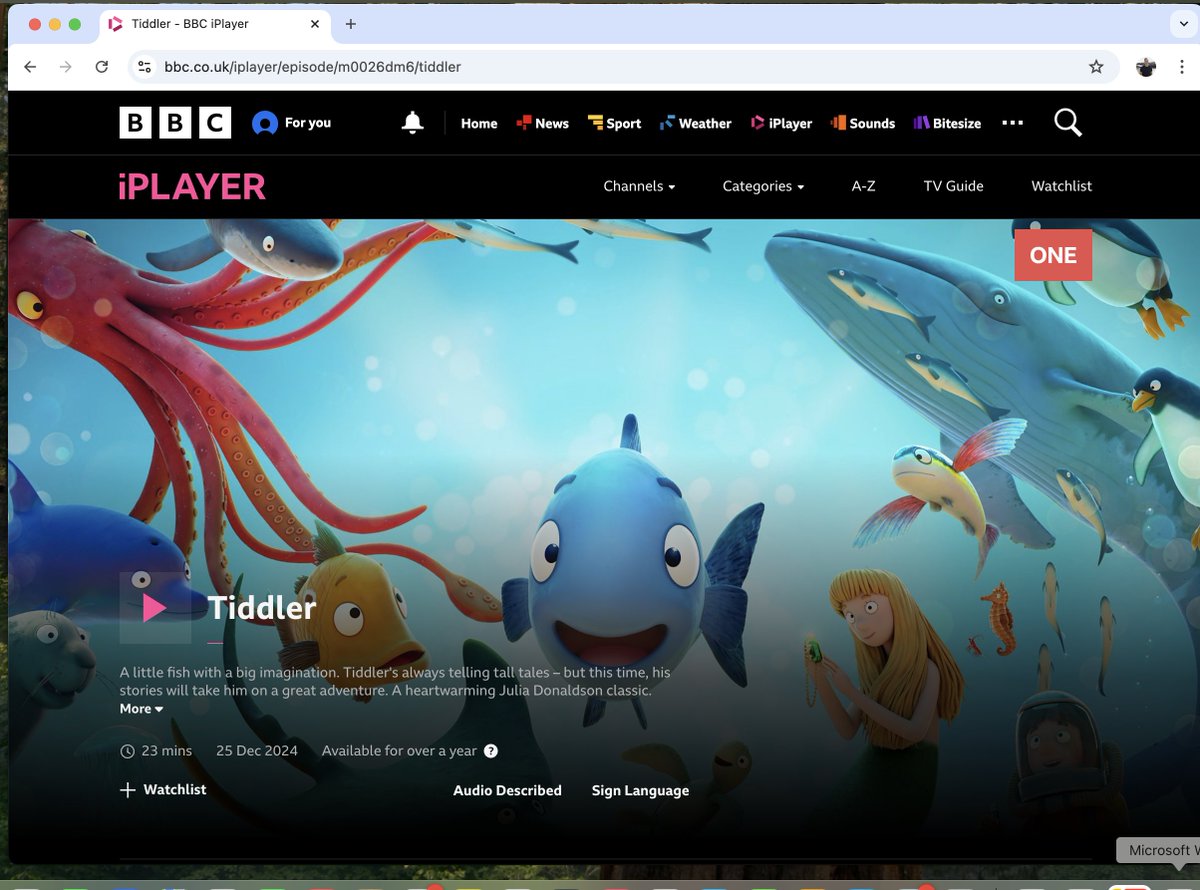This screenshot has height=890, width=1200.
Task: Add Tiddler to Watchlist
Action: click(x=163, y=790)
